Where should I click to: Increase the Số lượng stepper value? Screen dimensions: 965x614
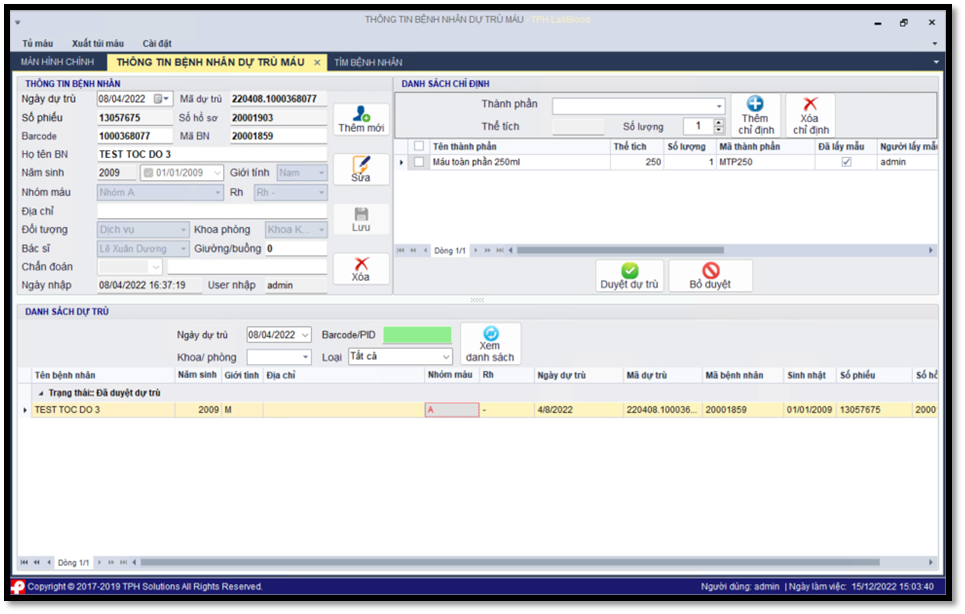[718, 123]
